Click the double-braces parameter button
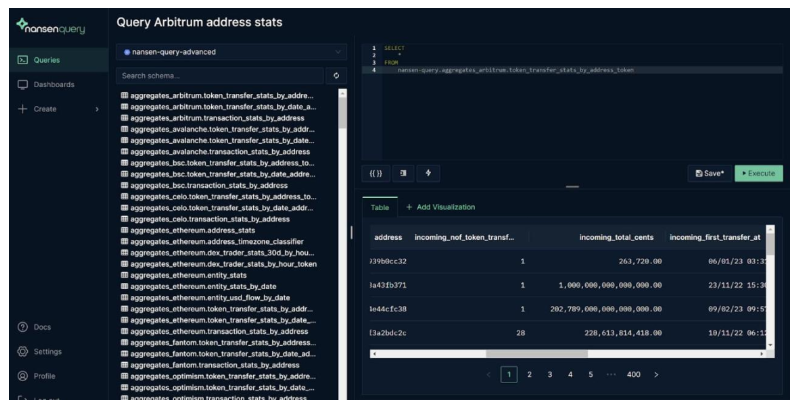 click(x=376, y=173)
